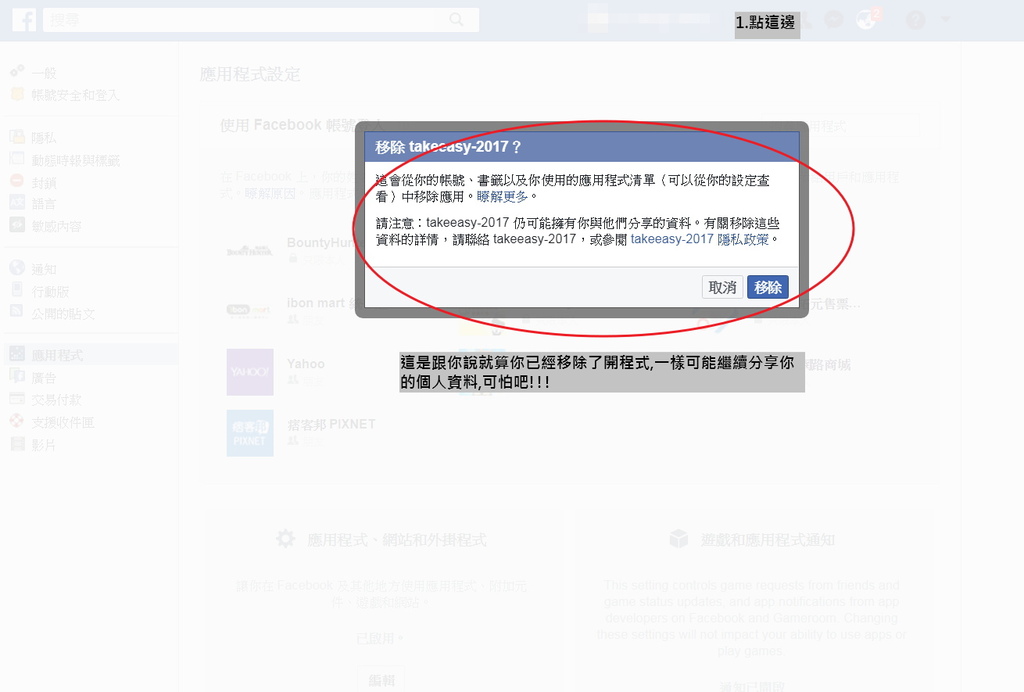Screen dimensions: 1024x692
Task: Click the 痞客邦 PIXNET app name
Action: pos(331,424)
